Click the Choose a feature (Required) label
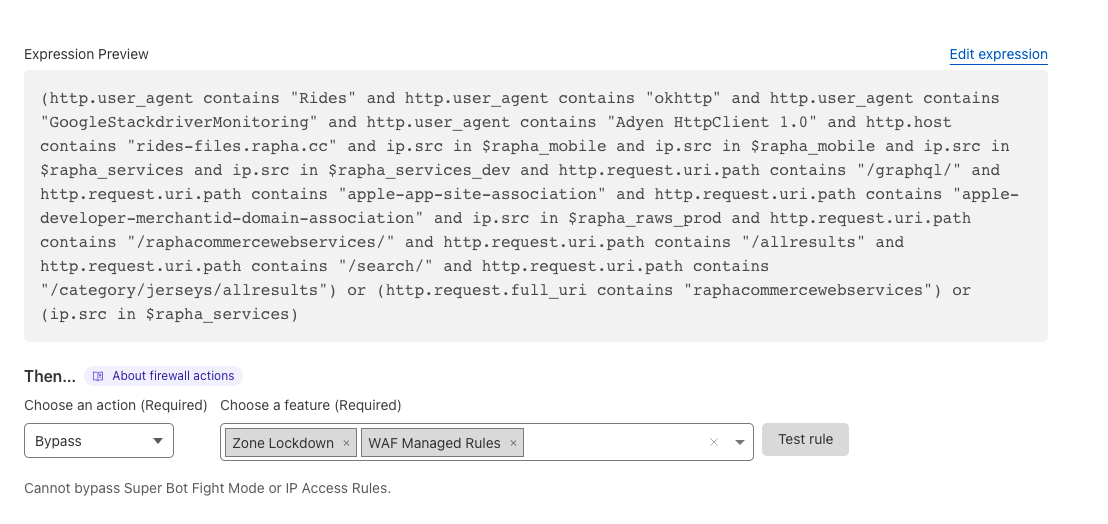Image resolution: width=1108 pixels, height=524 pixels. pyautogui.click(x=310, y=405)
